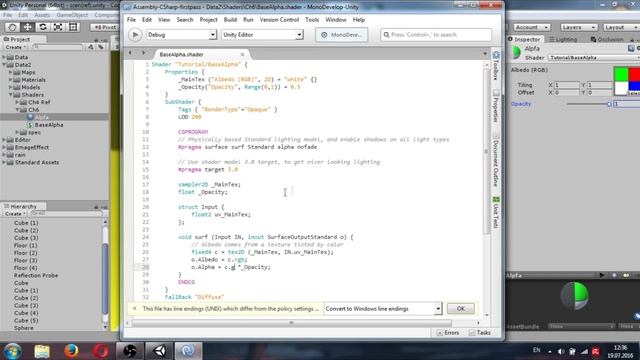
Task: Go to previous document tab arrow
Action: (130, 53)
